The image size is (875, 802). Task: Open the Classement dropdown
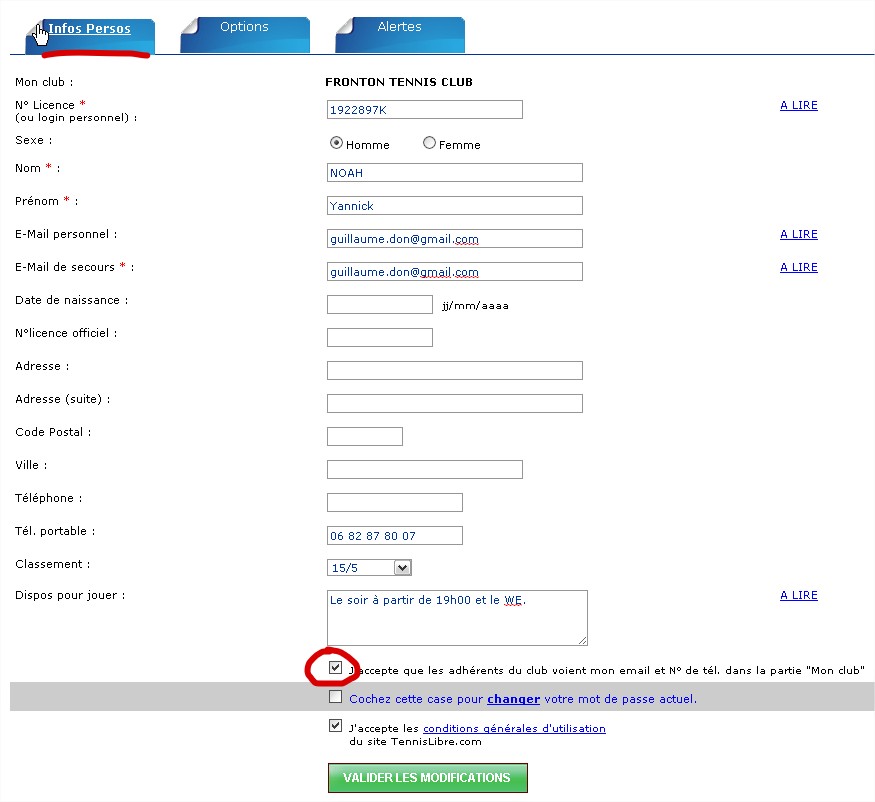point(369,568)
